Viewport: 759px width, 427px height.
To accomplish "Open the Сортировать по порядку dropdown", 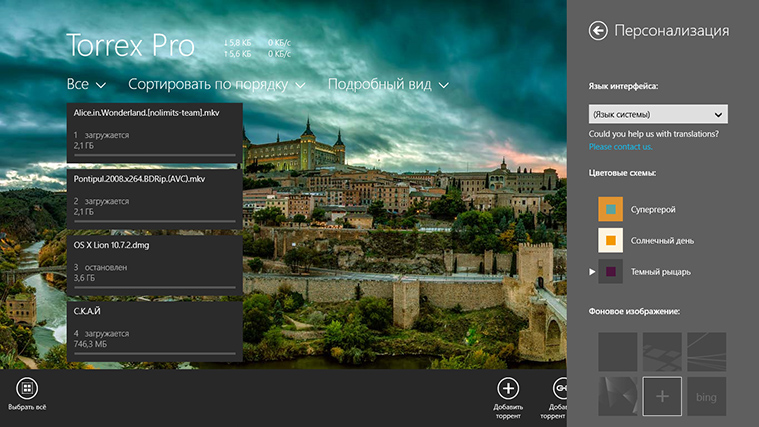I will (216, 84).
